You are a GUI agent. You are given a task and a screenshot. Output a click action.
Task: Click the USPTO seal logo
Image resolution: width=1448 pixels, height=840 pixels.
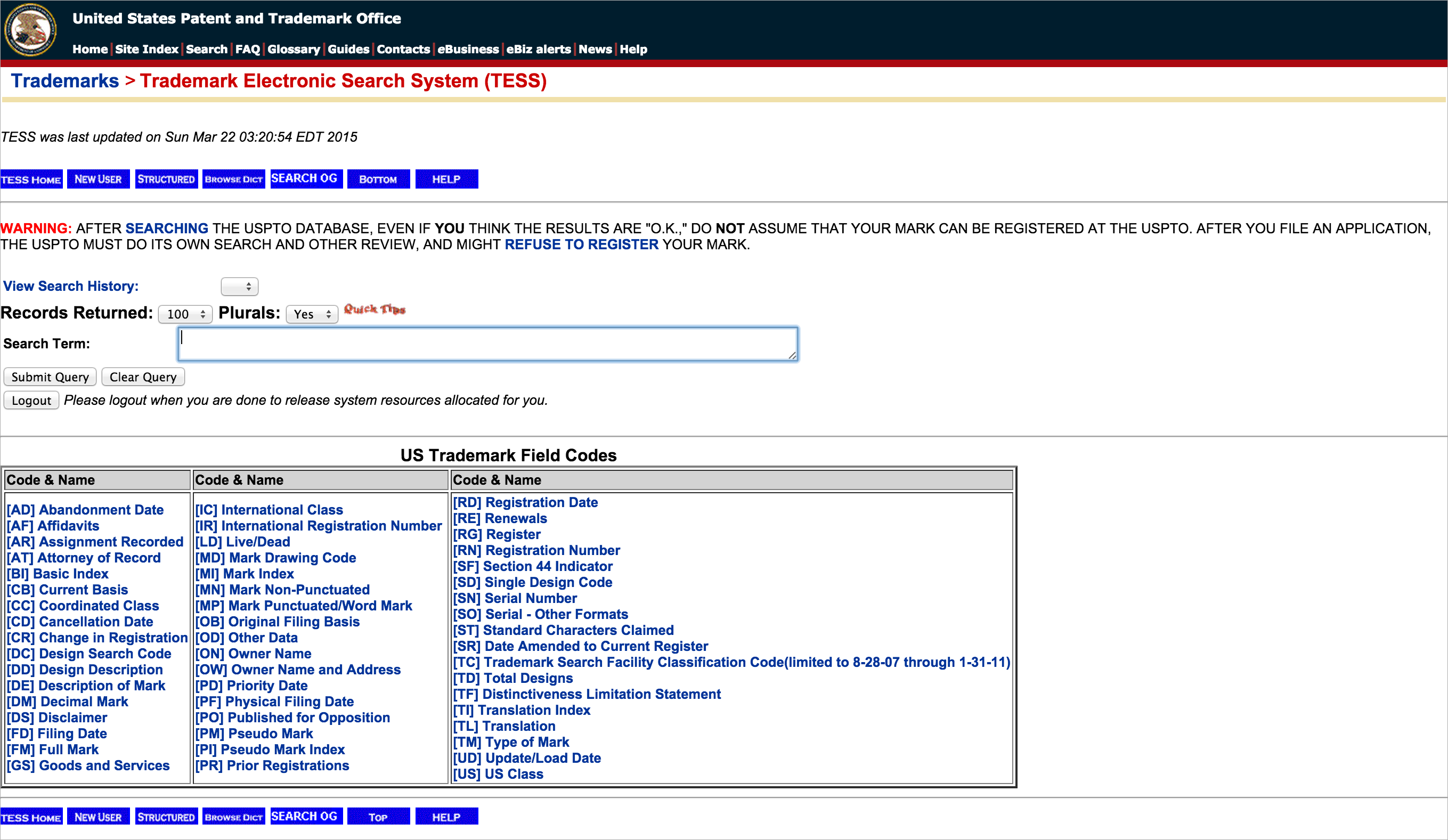coord(30,30)
